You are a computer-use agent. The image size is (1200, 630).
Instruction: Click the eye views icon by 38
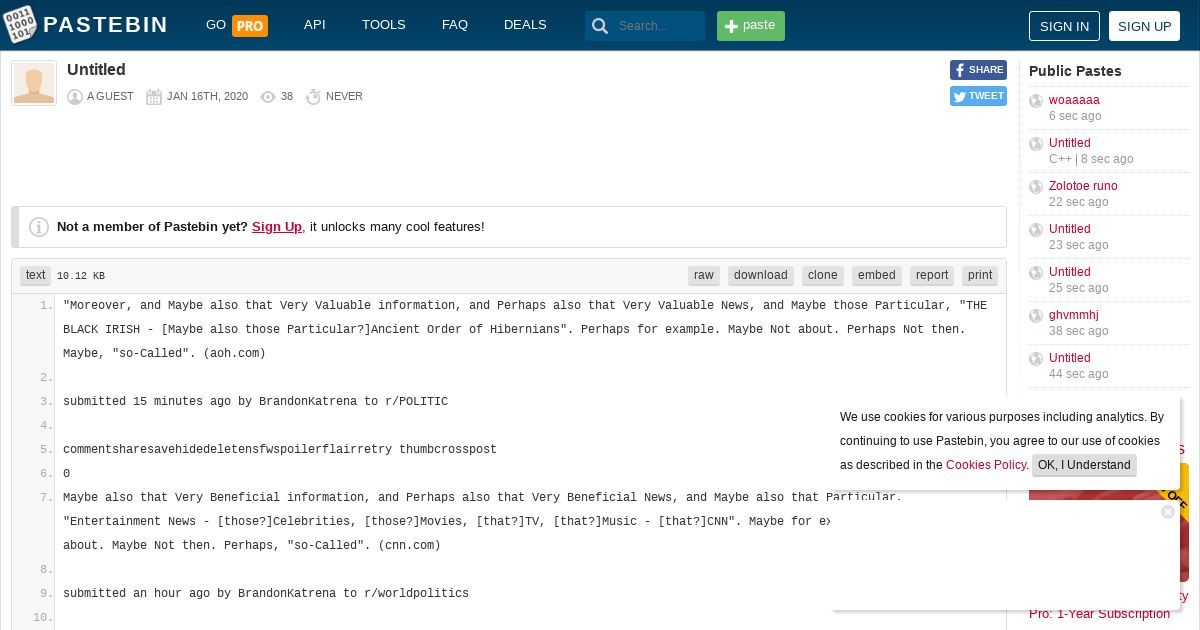[268, 97]
